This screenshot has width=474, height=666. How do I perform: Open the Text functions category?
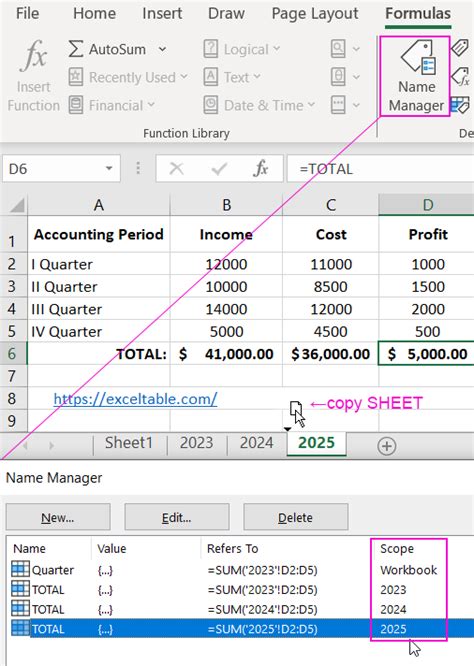(x=232, y=77)
